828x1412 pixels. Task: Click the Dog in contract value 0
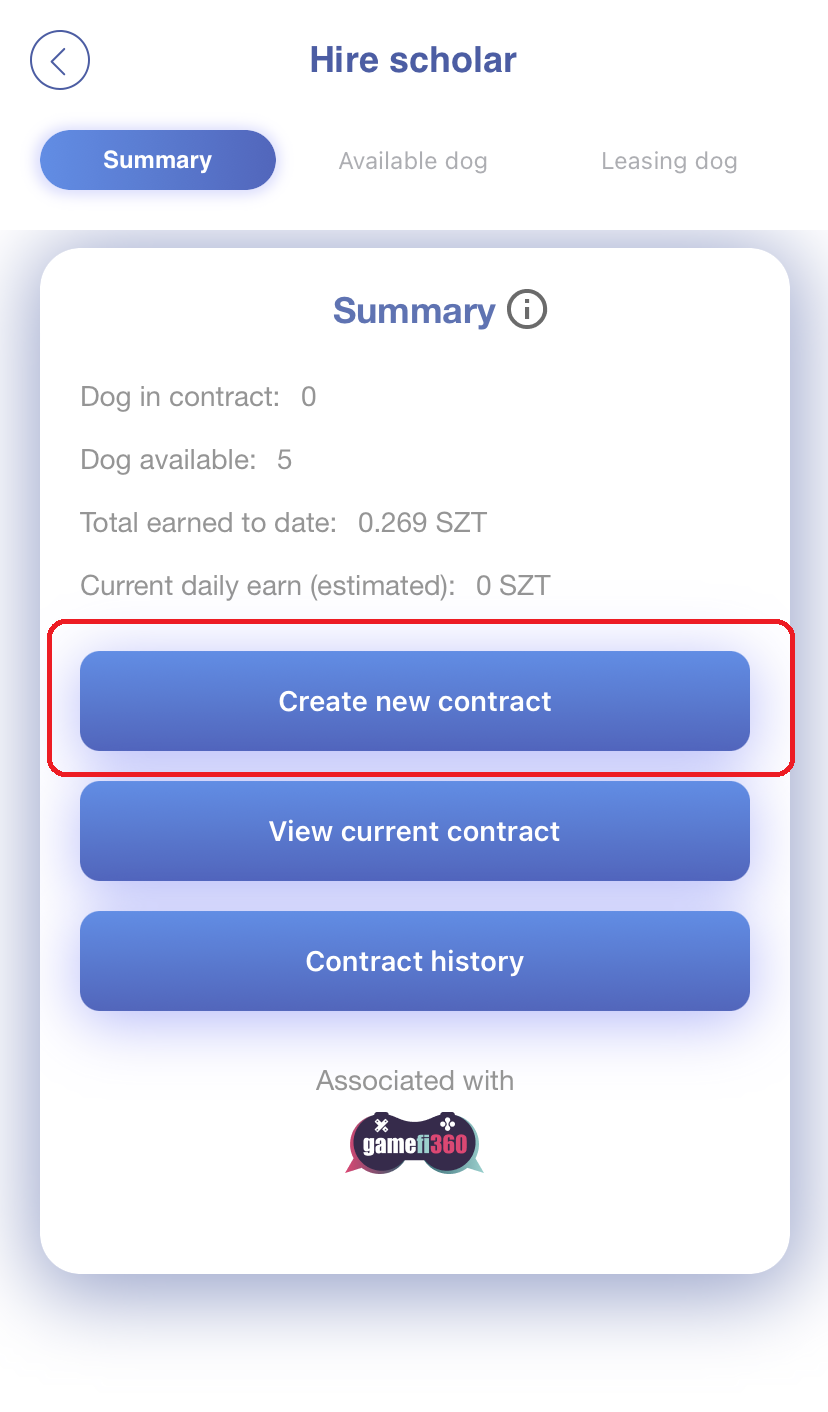coord(308,397)
